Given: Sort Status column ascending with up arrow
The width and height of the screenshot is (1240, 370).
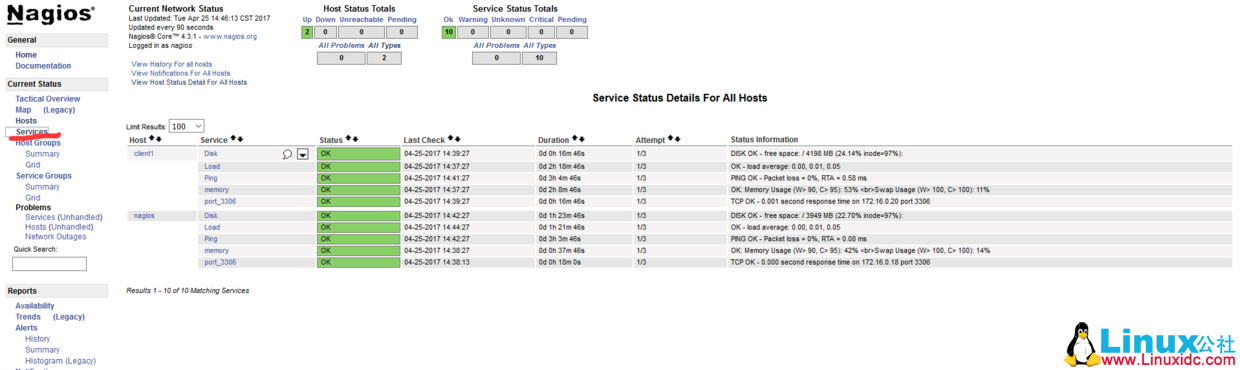Looking at the screenshot, I should coord(348,139).
